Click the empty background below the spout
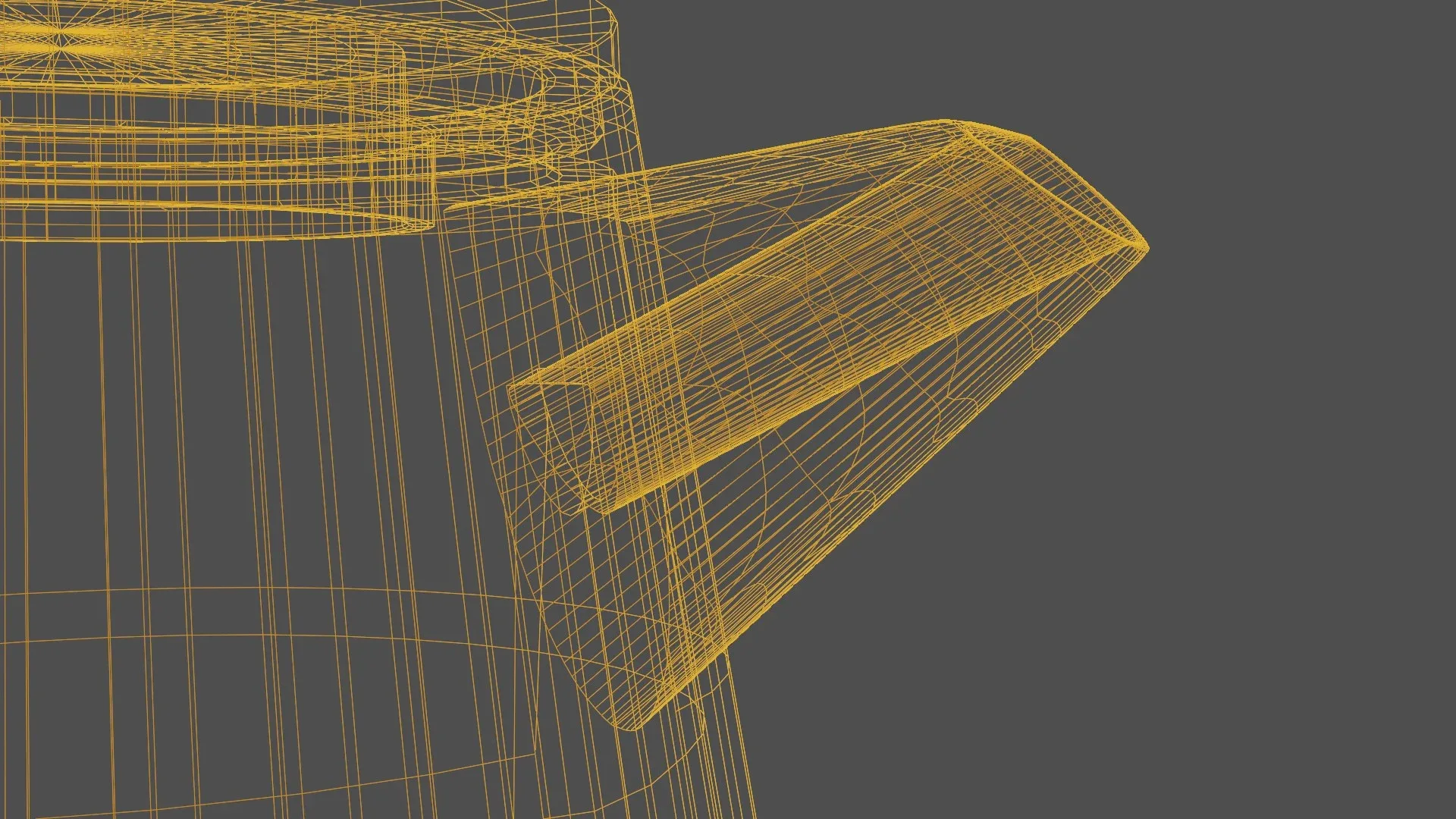This screenshot has width=1456, height=819. (x=1062, y=645)
